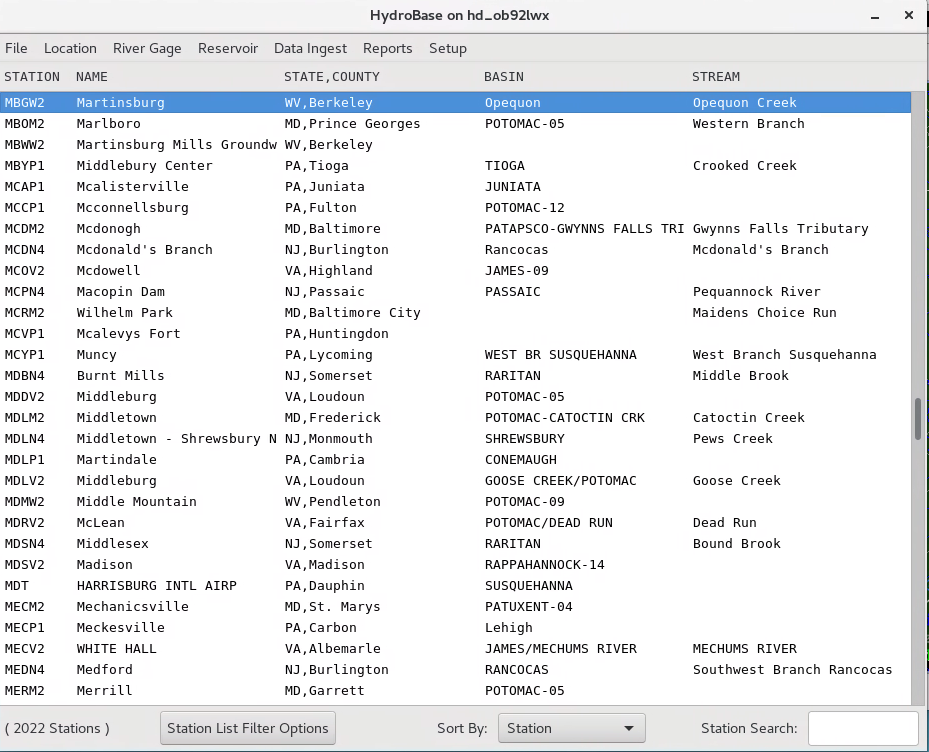Select MDSN4 Middlesex station
This screenshot has width=929, height=752.
pyautogui.click(x=455, y=543)
